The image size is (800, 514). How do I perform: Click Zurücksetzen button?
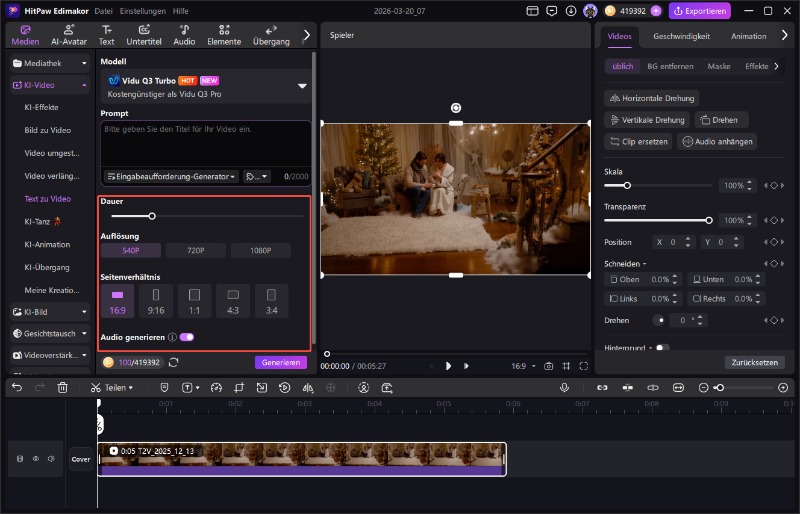tap(755, 362)
